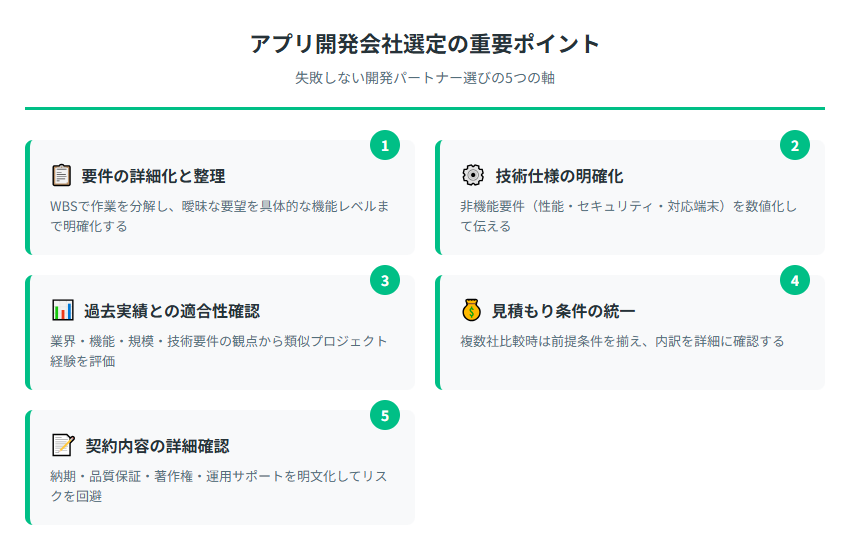This screenshot has width=846, height=546.
Task: Click the bar chart icon beside 過去実績との適合性確認
Action: pyautogui.click(x=63, y=310)
